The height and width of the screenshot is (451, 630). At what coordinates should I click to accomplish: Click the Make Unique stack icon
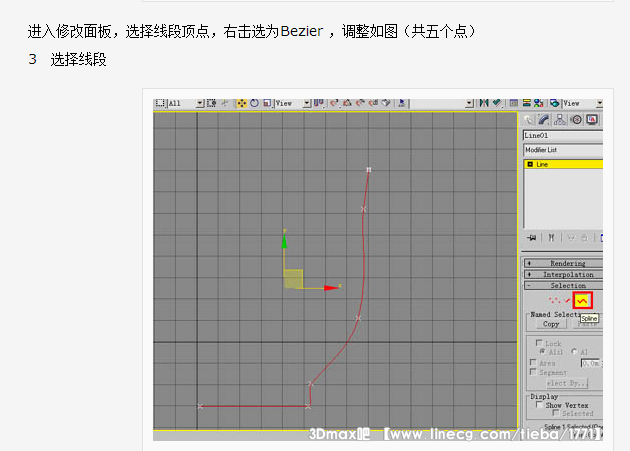tap(571, 238)
